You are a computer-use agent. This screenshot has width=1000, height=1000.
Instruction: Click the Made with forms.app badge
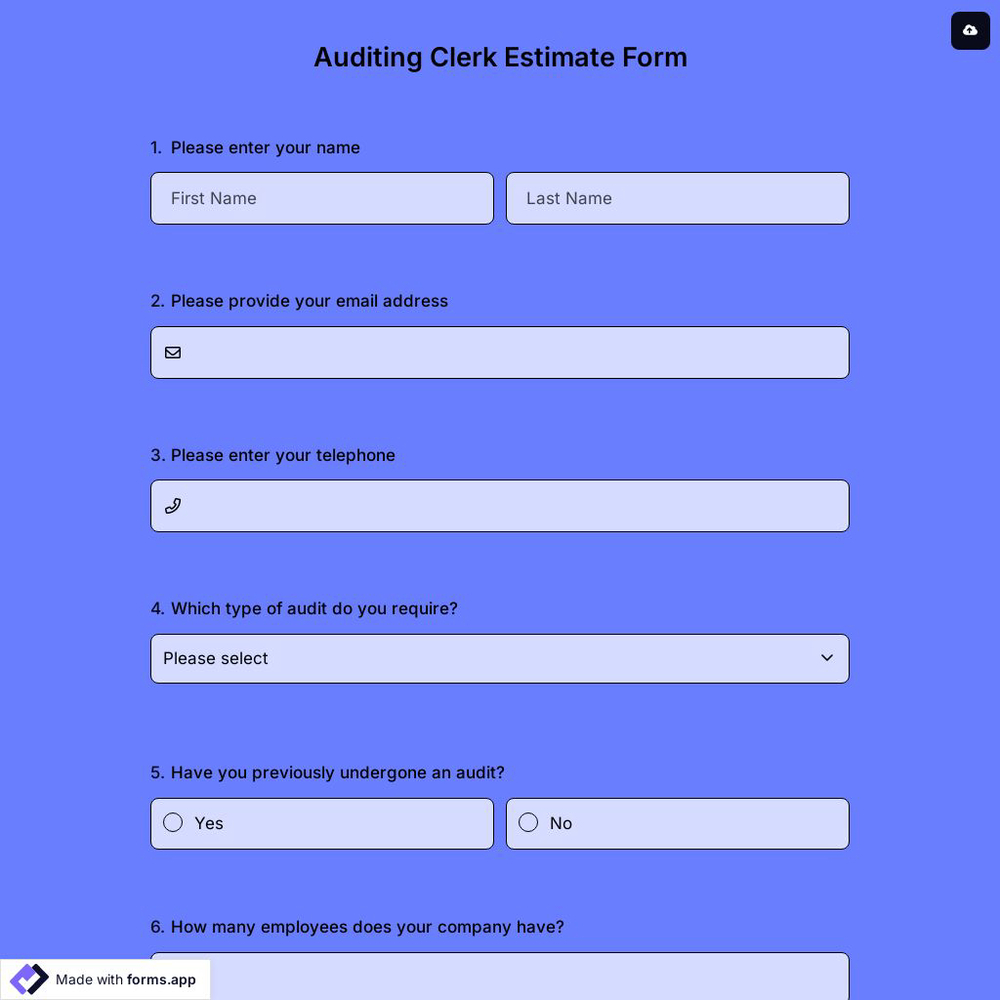[105, 979]
